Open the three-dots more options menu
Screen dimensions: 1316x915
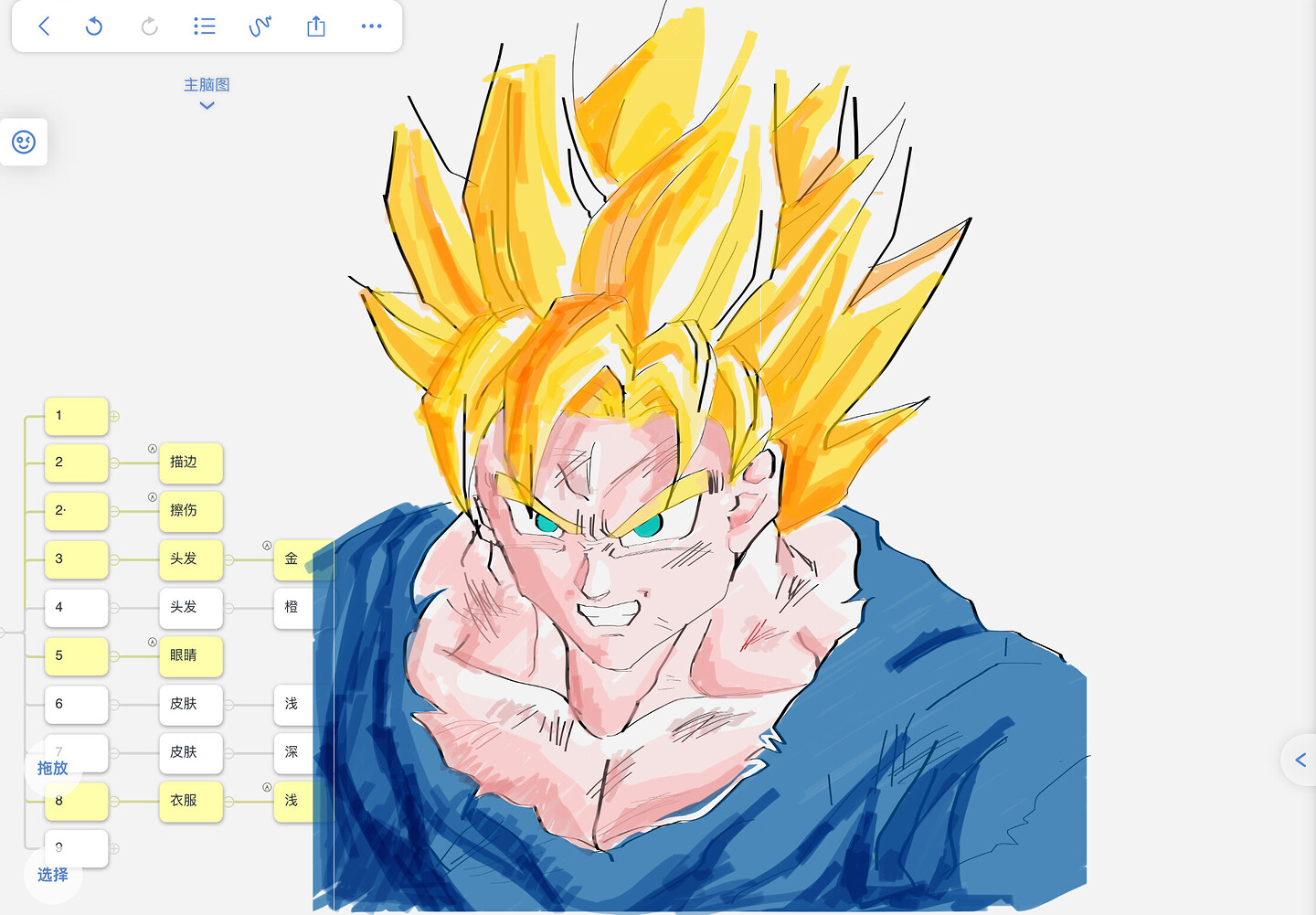[372, 27]
